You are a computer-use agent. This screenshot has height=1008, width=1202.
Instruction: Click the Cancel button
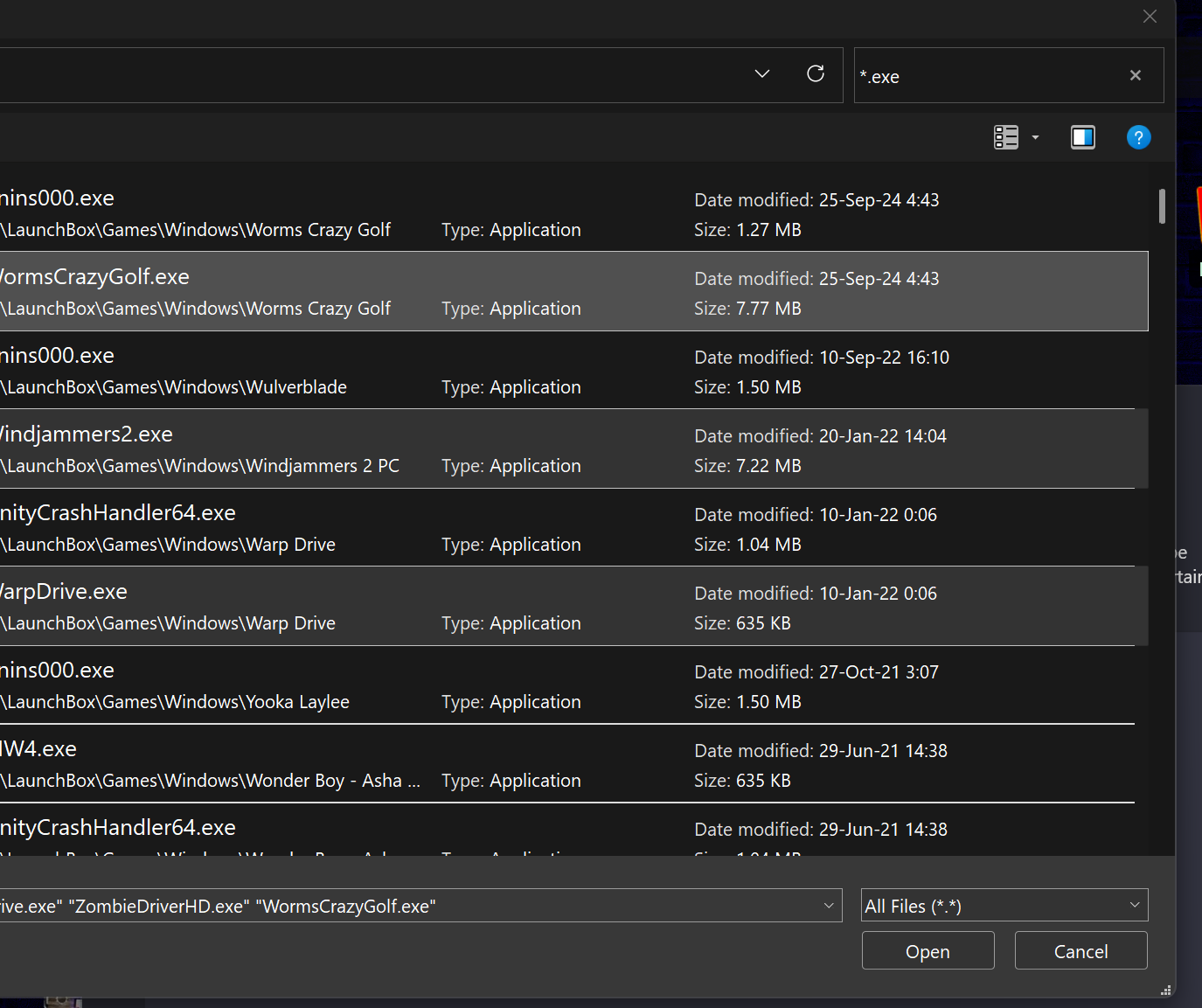point(1080,951)
